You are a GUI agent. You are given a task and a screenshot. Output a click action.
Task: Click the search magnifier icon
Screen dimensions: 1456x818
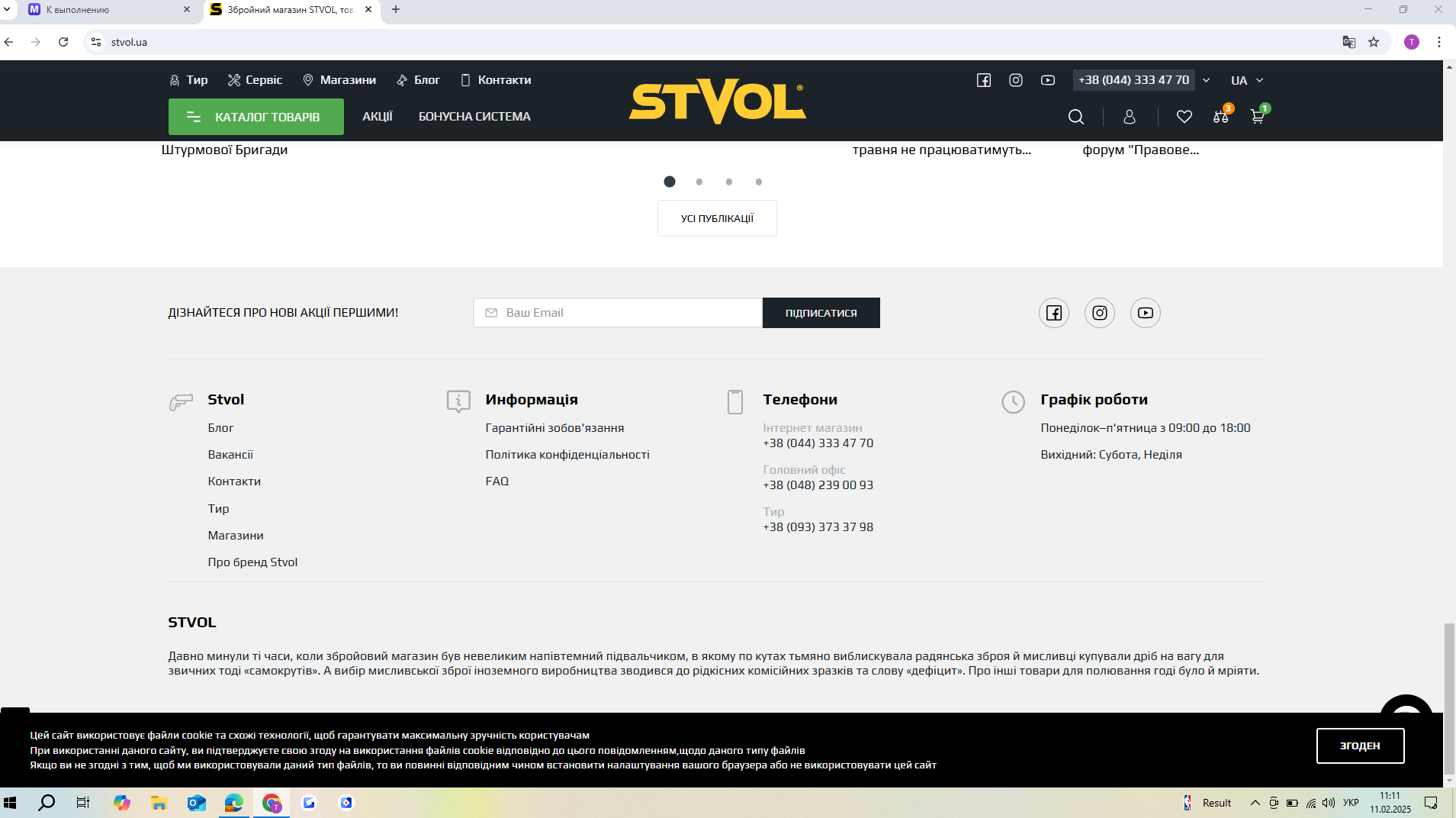[1076, 117]
